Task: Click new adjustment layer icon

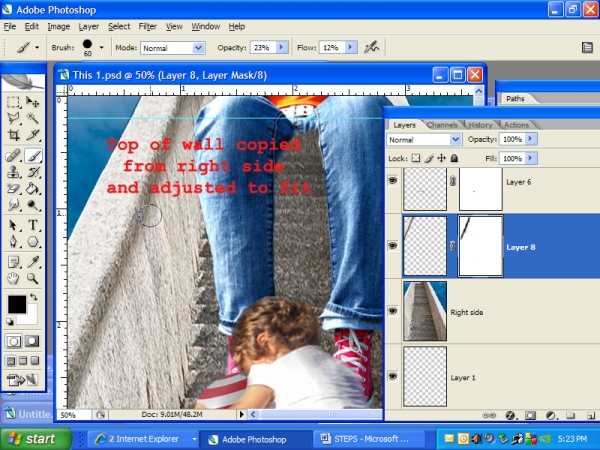Action: tap(551, 416)
